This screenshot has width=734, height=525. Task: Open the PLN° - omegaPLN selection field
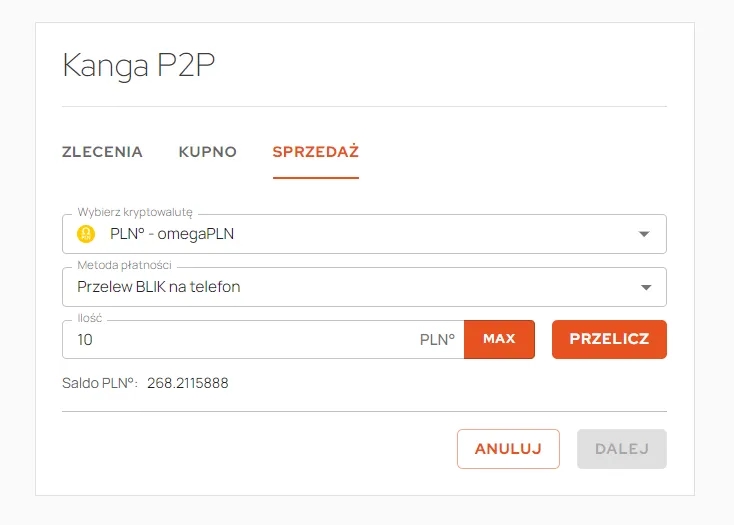point(364,234)
